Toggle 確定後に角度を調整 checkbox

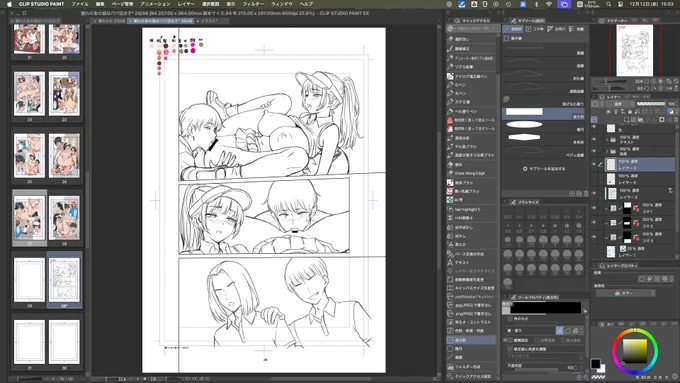(x=510, y=349)
